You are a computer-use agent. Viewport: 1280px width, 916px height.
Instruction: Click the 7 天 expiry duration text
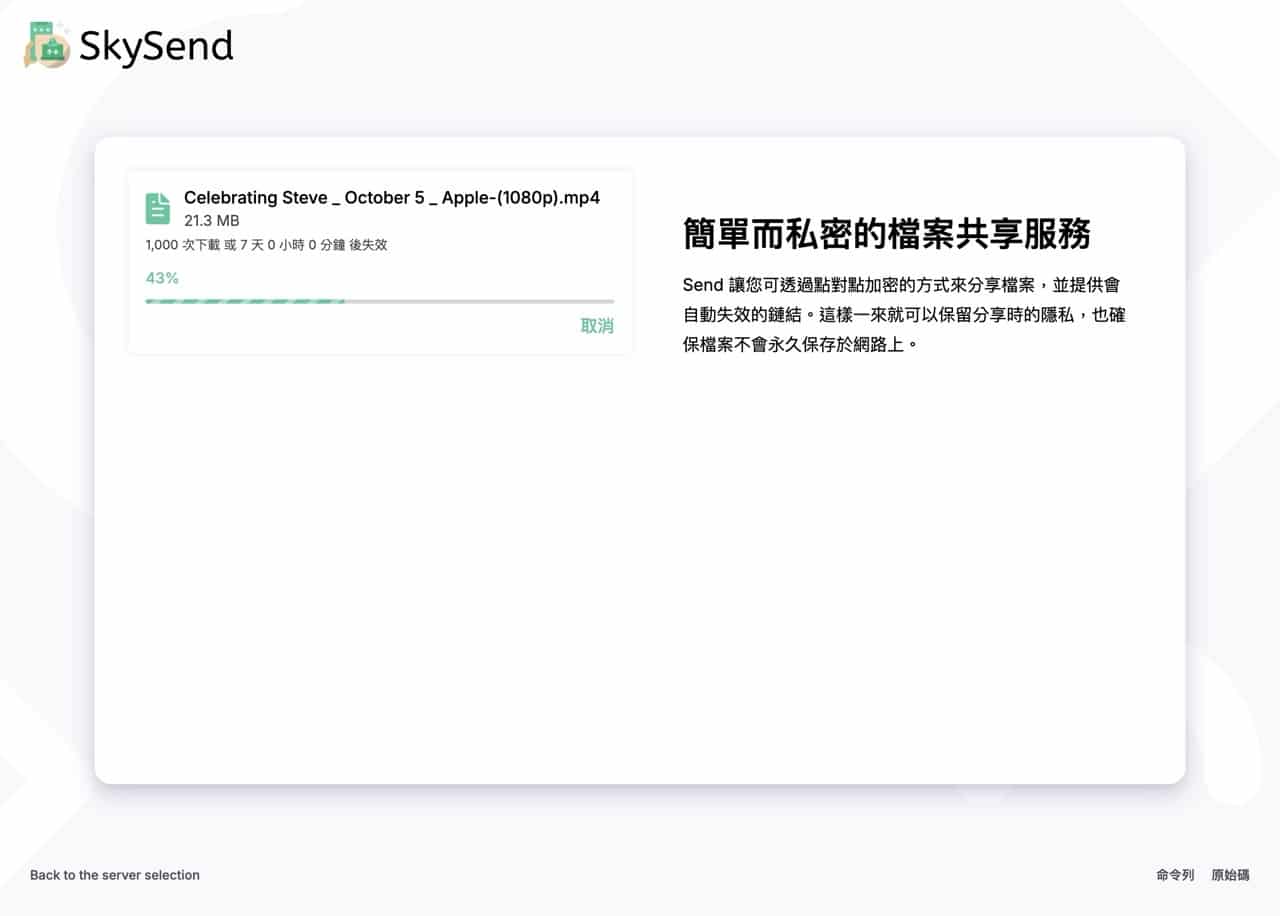251,245
